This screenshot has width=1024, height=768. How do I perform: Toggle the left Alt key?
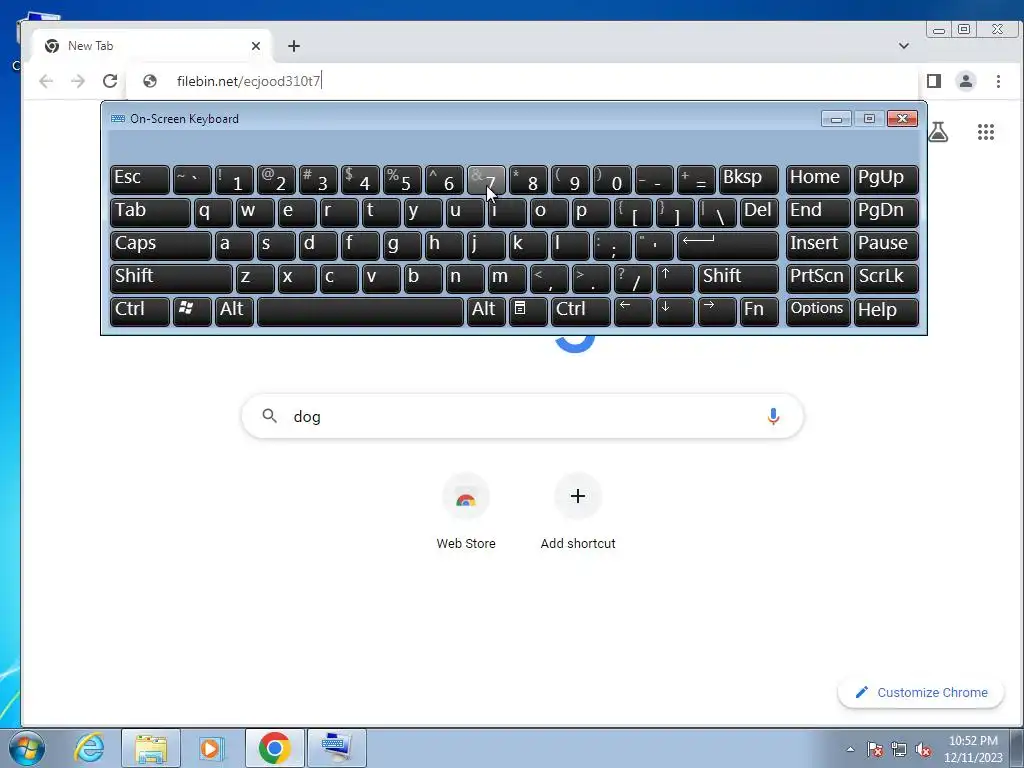click(234, 311)
